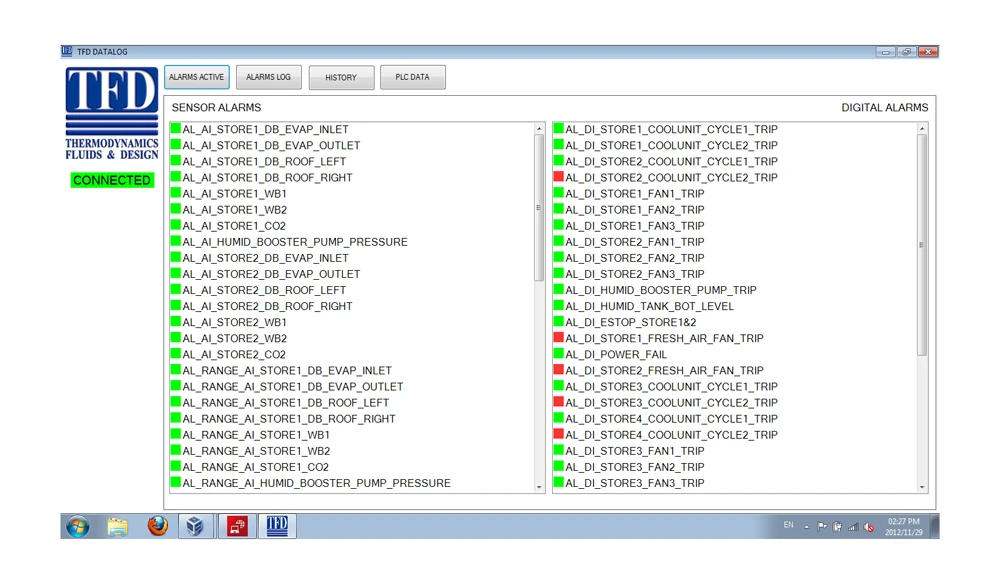Click the red remote connection taskbar icon
This screenshot has height=584, width=1000.
pyautogui.click(x=236, y=526)
